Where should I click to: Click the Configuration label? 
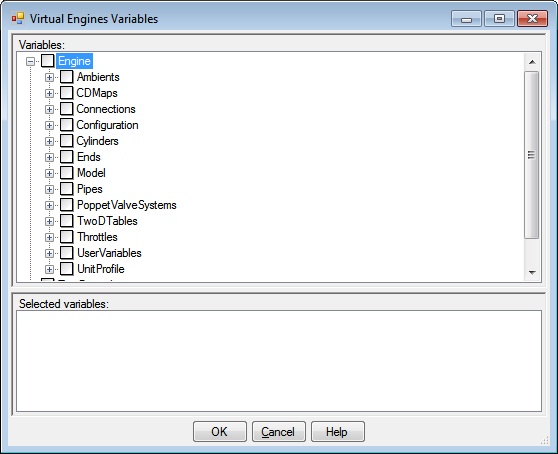tap(107, 125)
